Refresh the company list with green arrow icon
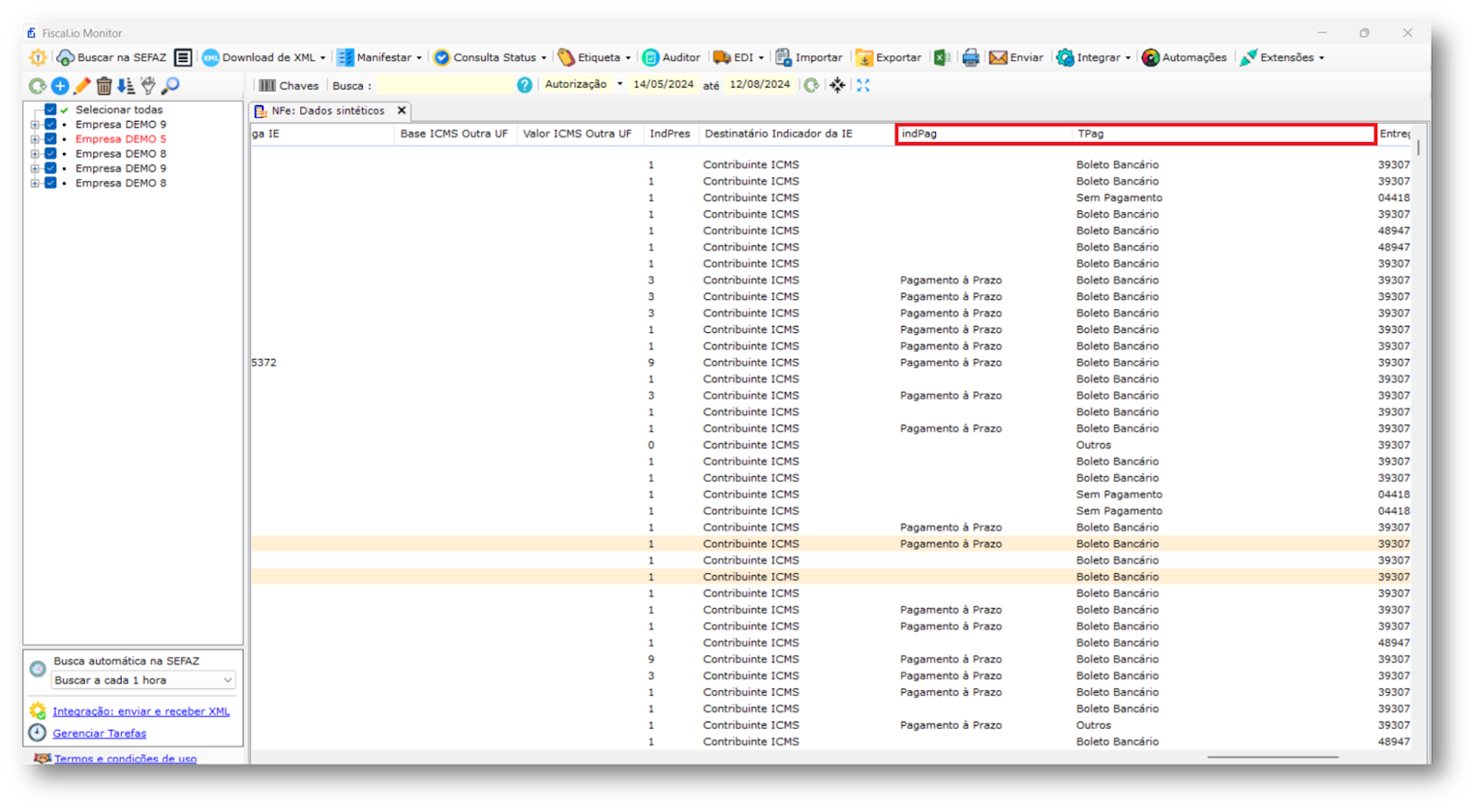This screenshot has height=812, width=1477. click(x=37, y=86)
